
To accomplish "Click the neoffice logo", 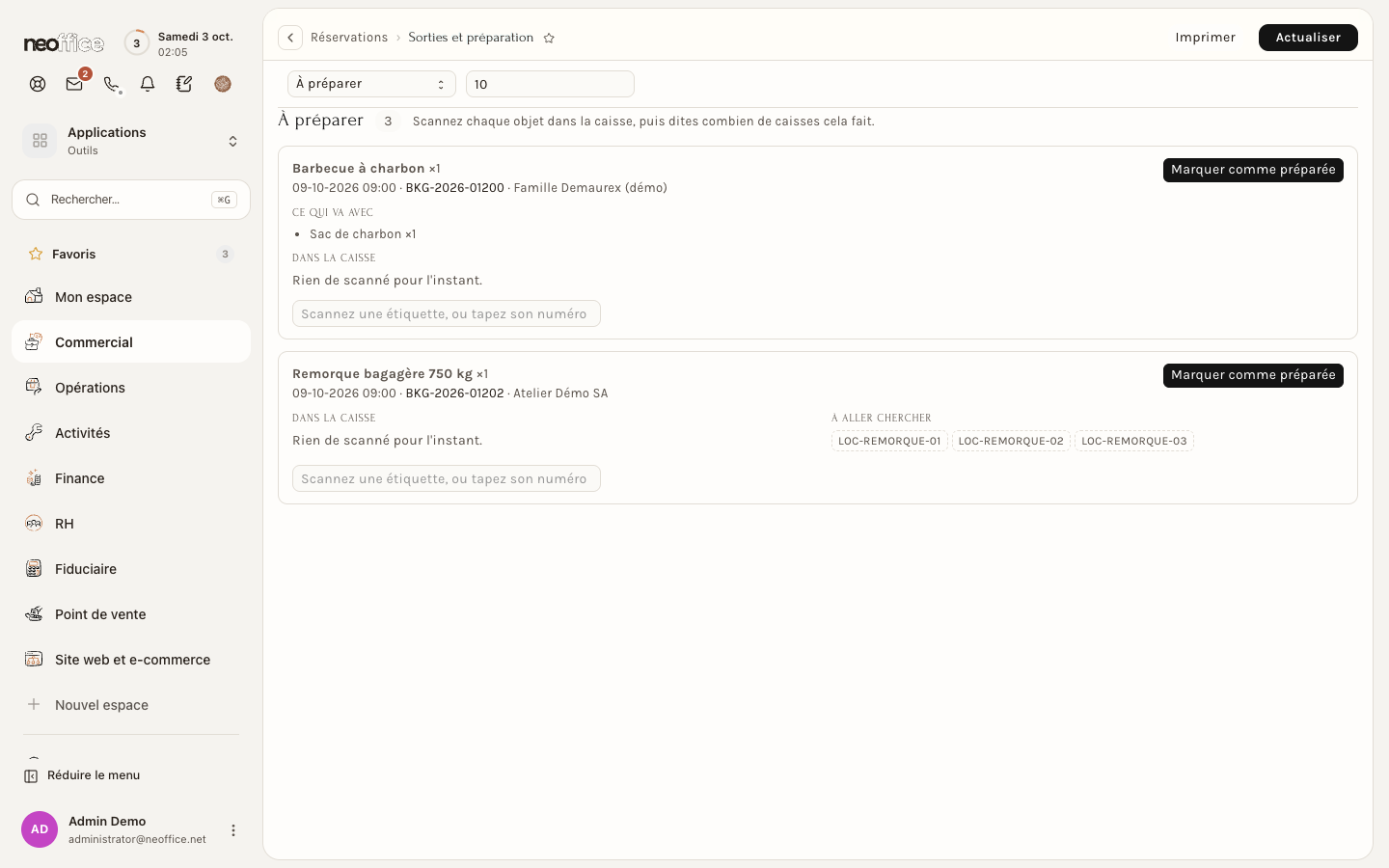I will pos(64,43).
